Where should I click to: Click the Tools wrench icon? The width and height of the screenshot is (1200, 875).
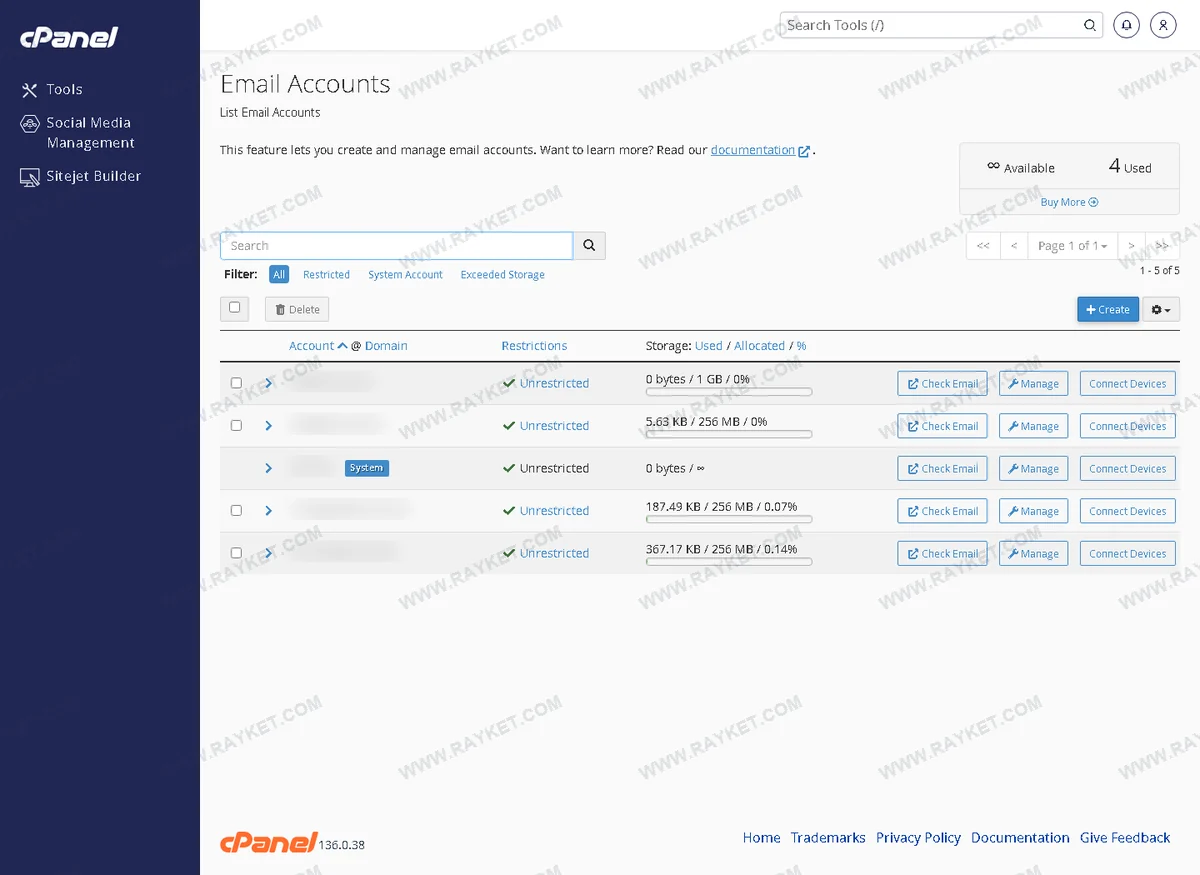pyautogui.click(x=29, y=90)
